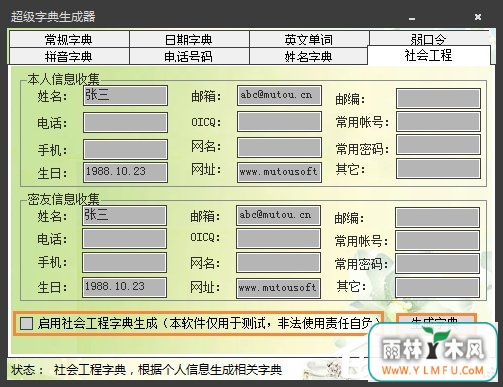Click 常用帐号 field in 密友信息收集
Image resolution: width=503 pixels, height=387 pixels.
pos(438,240)
